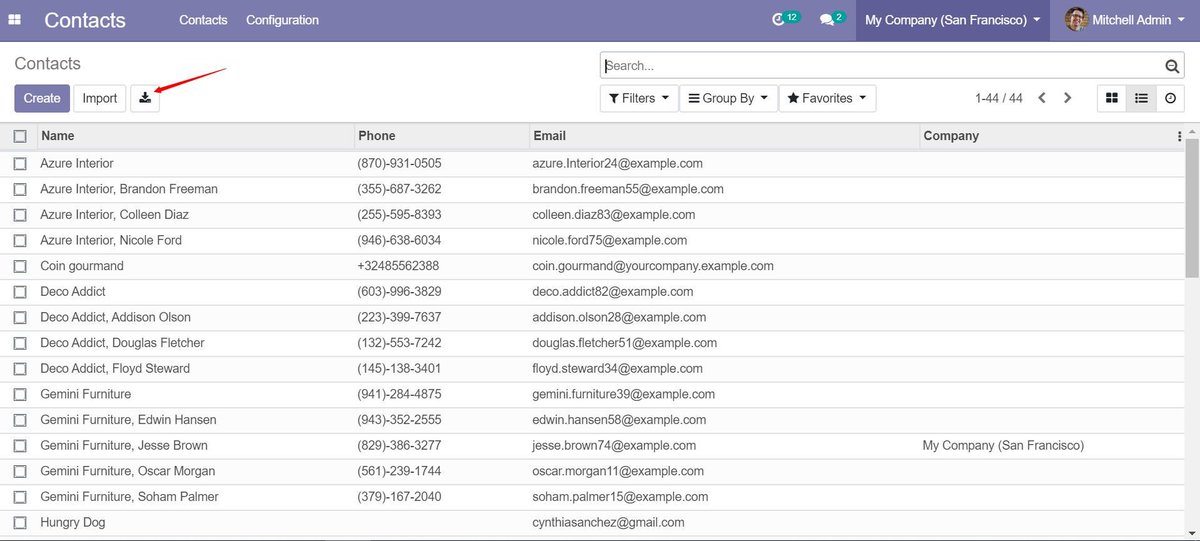Click the vertical scrollbar of the list

click(x=1192, y=210)
